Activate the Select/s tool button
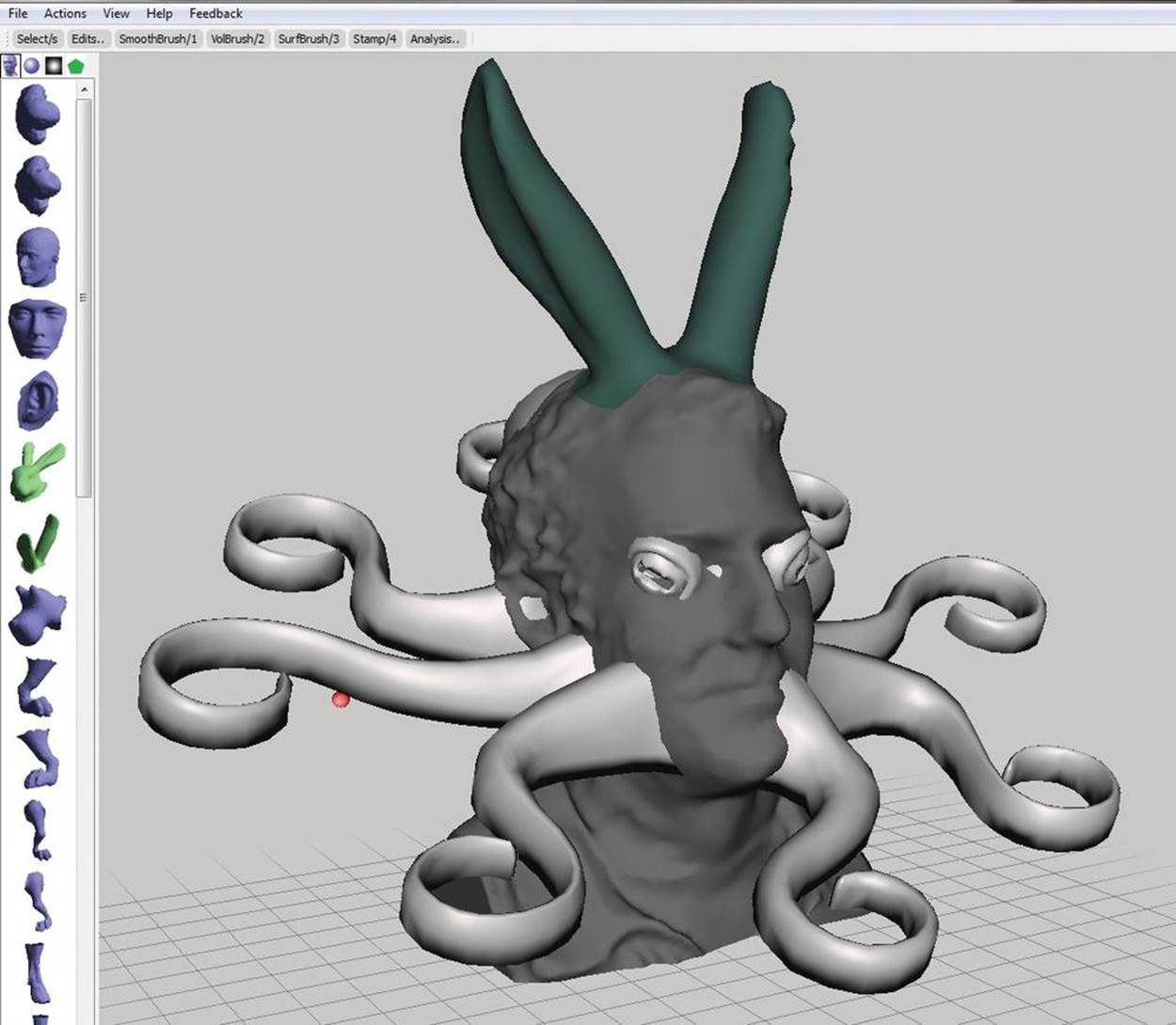Viewport: 1176px width, 1025px height. 37,39
